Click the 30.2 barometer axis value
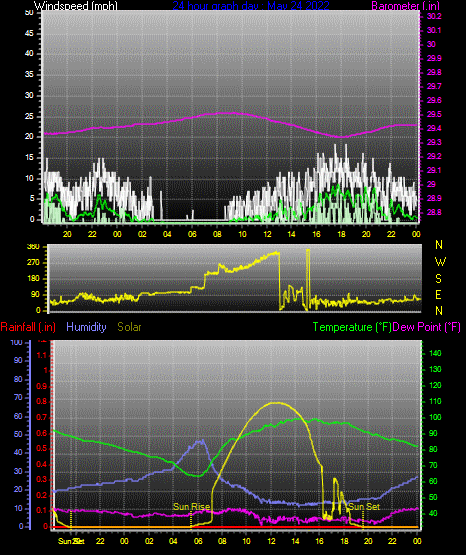This screenshot has width=466, height=555. [x=434, y=16]
